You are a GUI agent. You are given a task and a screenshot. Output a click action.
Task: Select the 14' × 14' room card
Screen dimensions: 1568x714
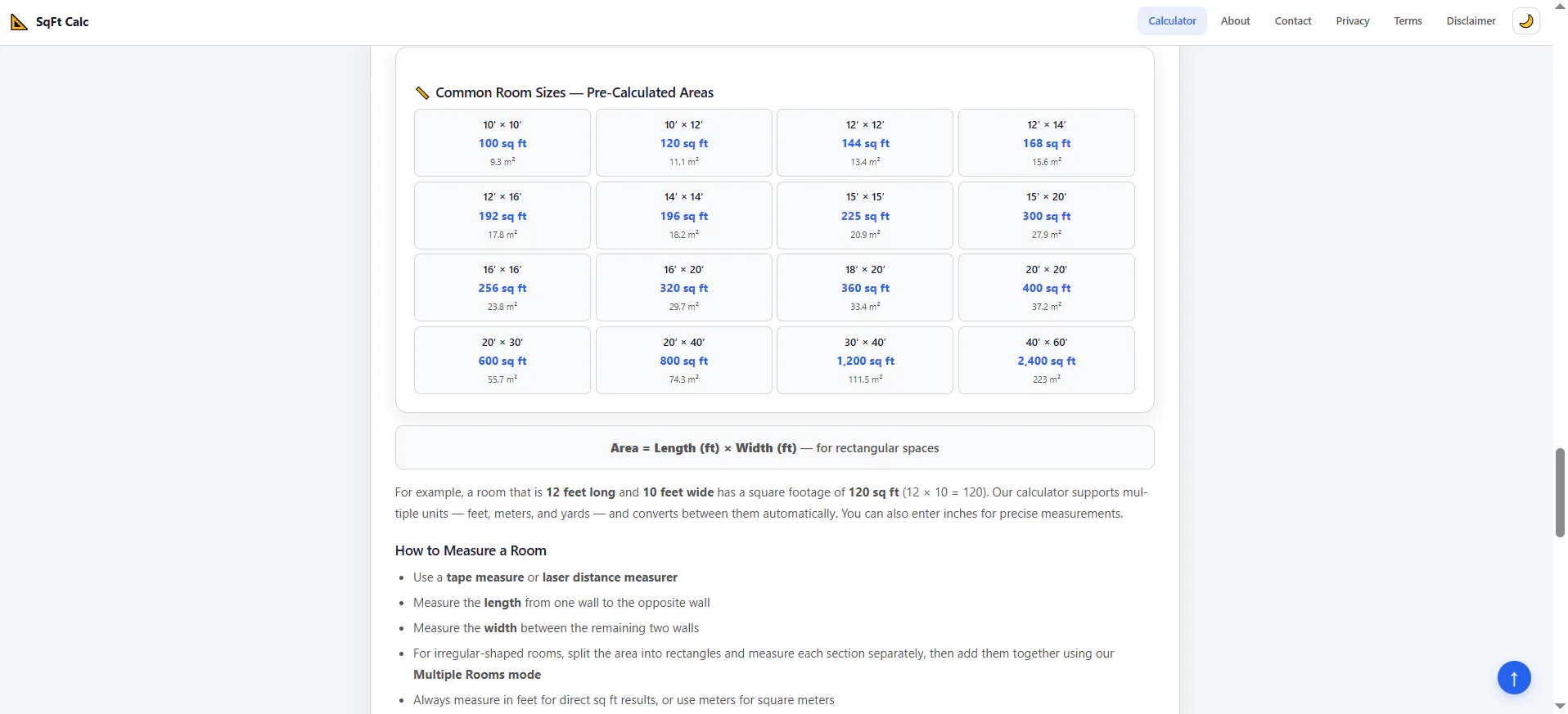(x=684, y=215)
